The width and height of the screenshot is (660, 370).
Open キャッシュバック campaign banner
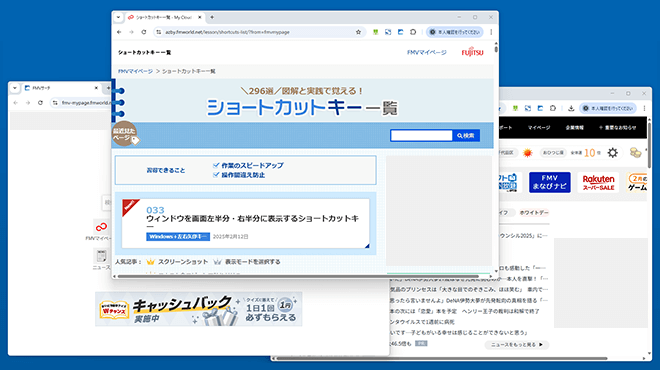(x=199, y=309)
